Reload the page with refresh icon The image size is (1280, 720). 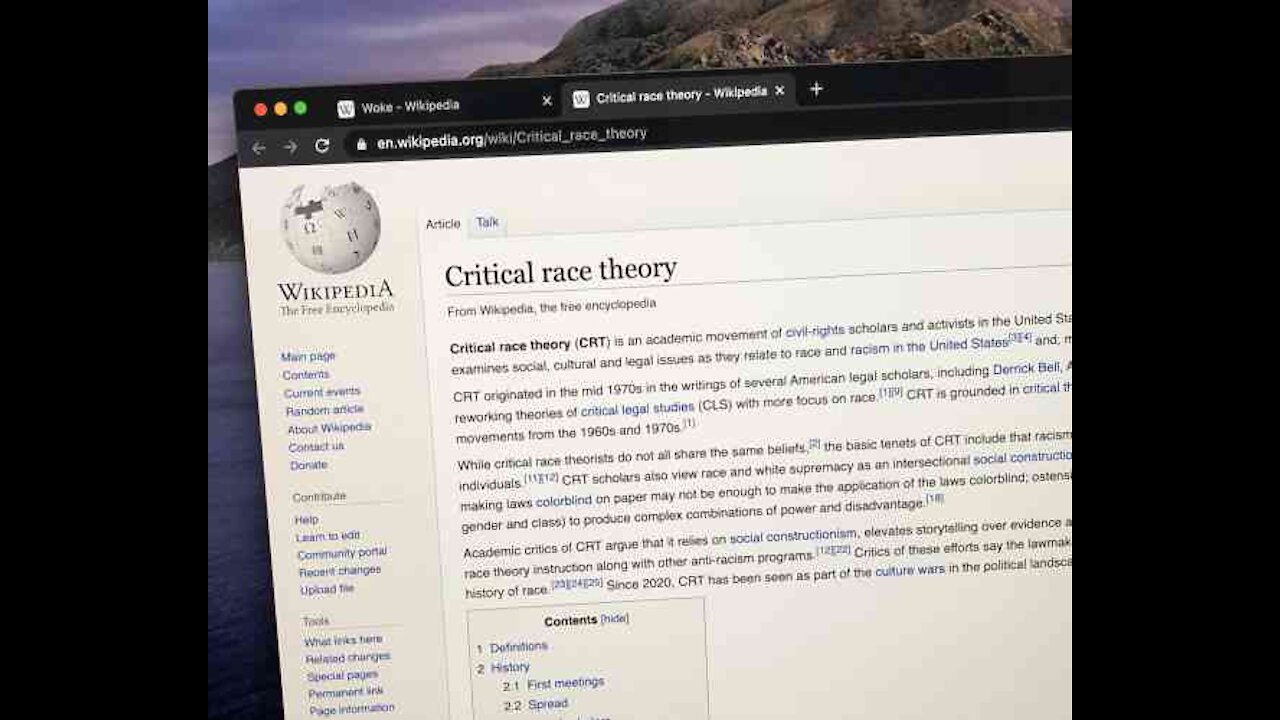point(322,146)
